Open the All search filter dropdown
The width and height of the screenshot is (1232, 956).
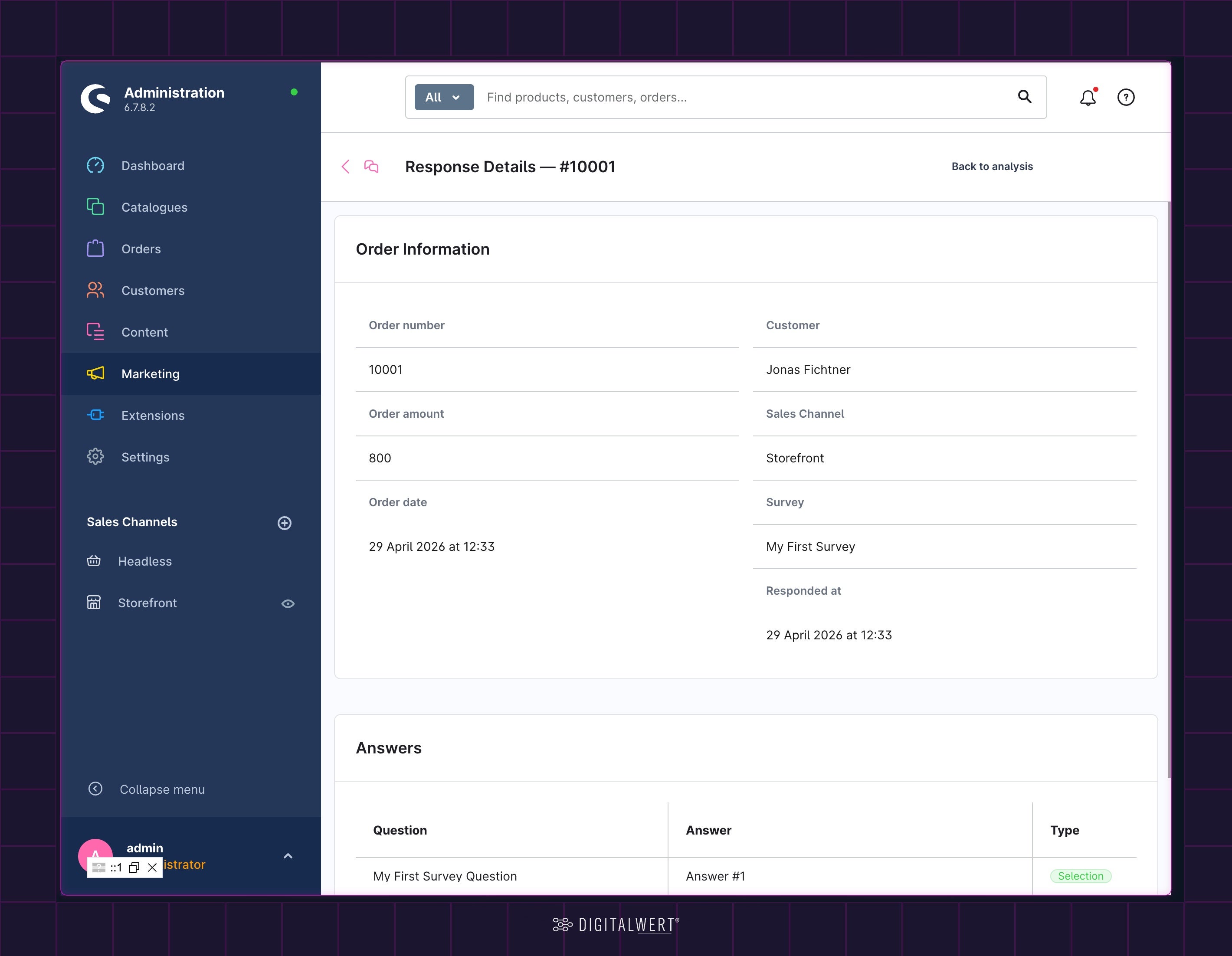point(444,98)
